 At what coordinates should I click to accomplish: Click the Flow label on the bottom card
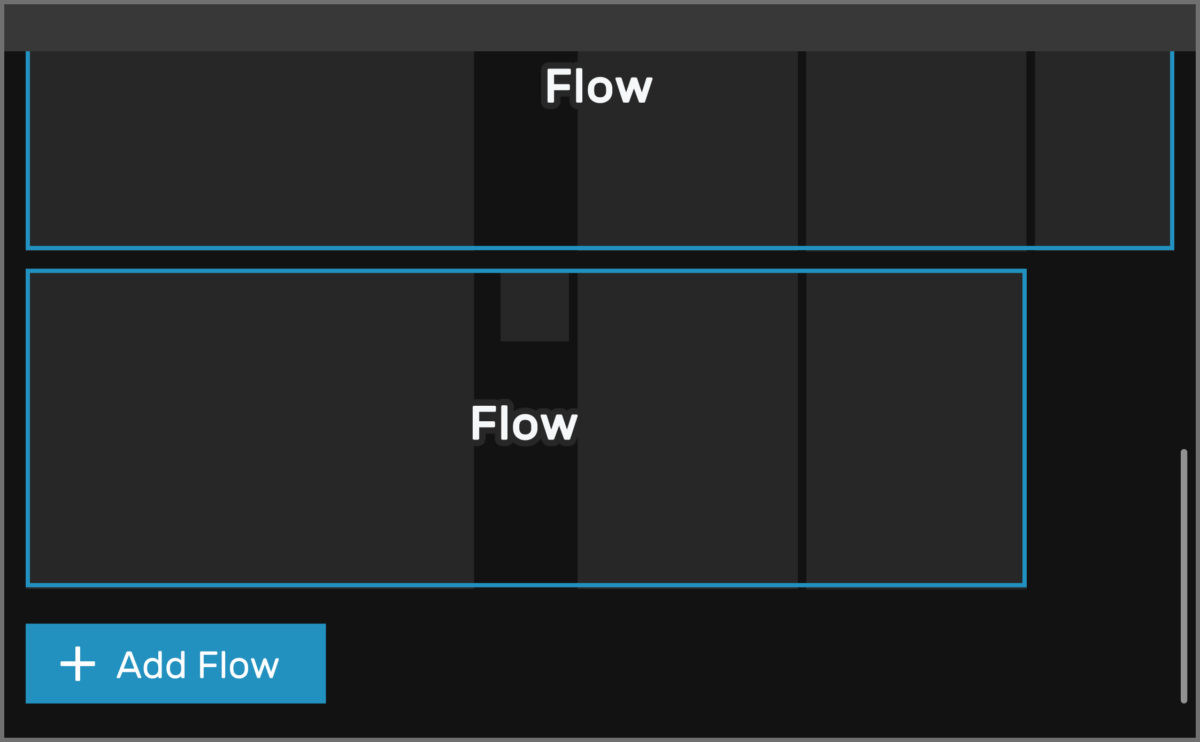pyautogui.click(x=523, y=423)
